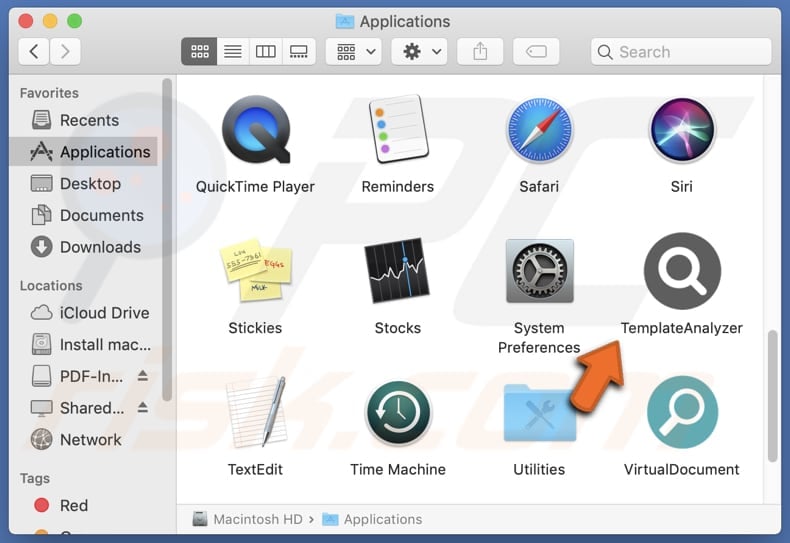Click the main file area scrollbar
Viewport: 790px width, 543px height.
click(x=772, y=395)
